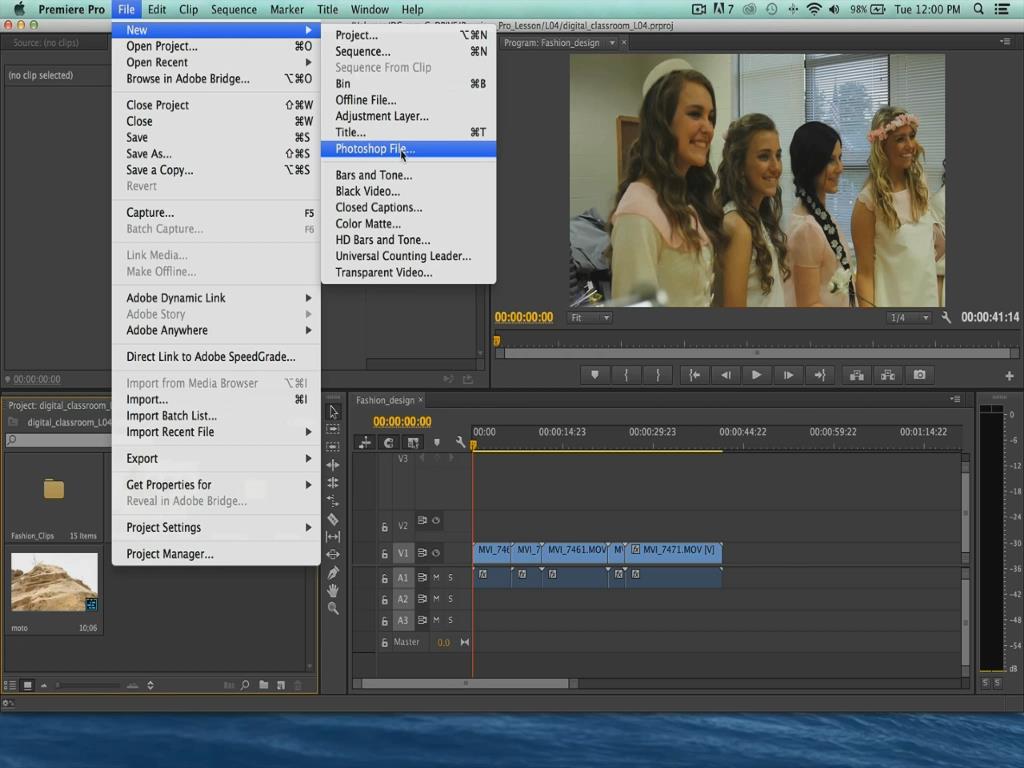The width and height of the screenshot is (1024, 768).
Task: Toggle the lock on video track V1
Action: click(384, 554)
